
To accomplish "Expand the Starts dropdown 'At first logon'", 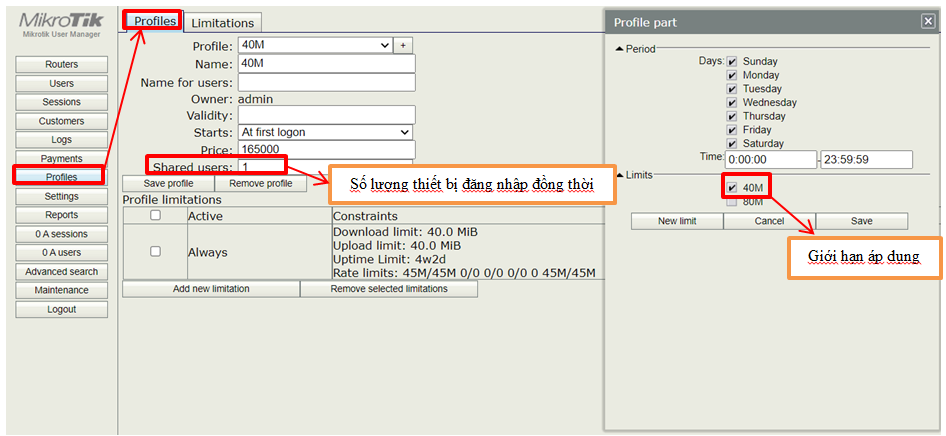I will coord(325,132).
